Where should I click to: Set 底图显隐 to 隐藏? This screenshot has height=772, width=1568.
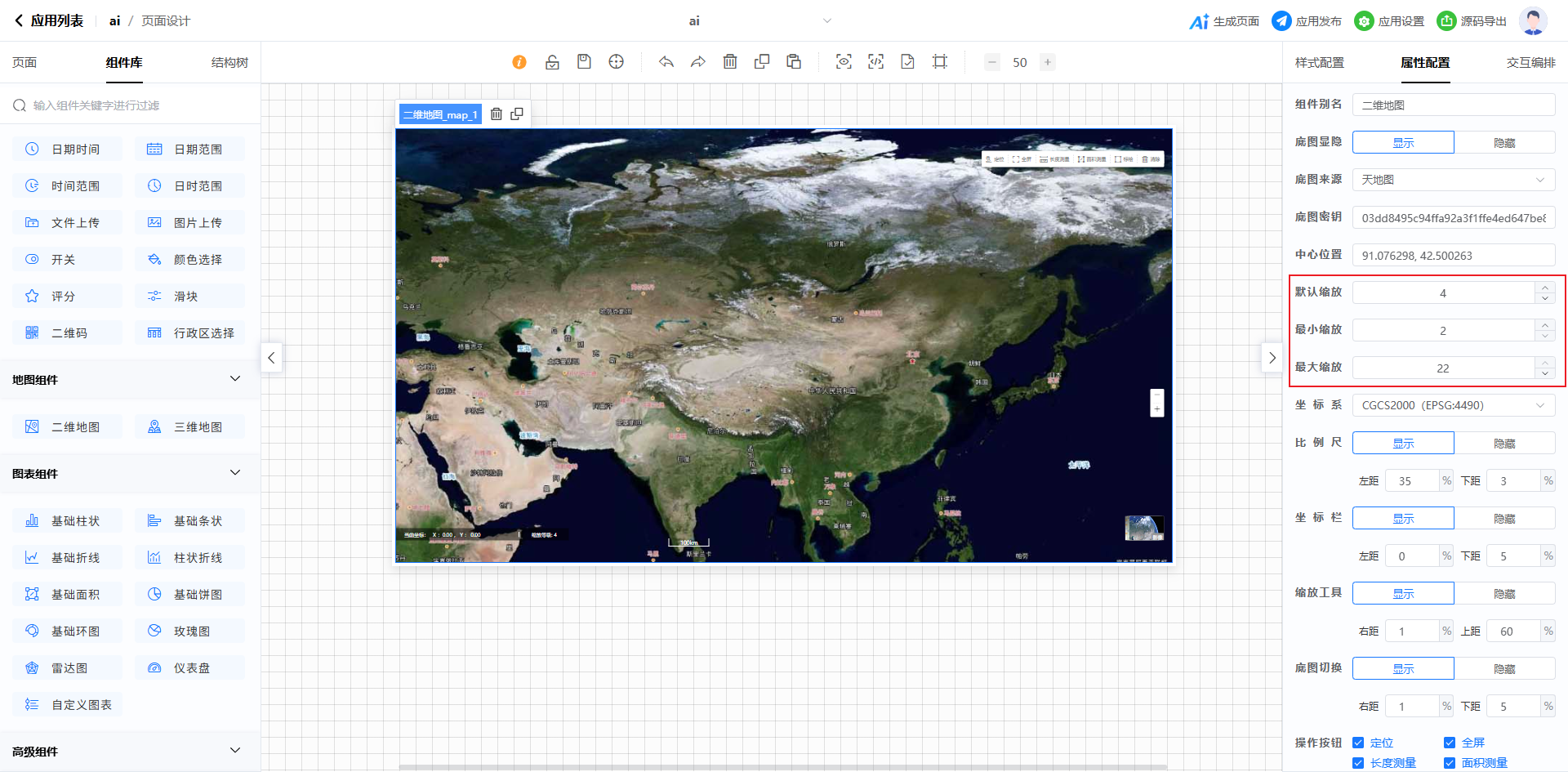[x=1504, y=143]
